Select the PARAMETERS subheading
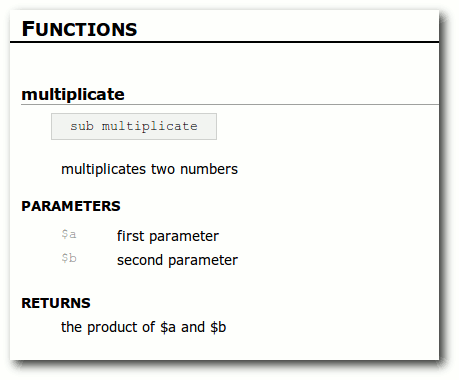 71,206
